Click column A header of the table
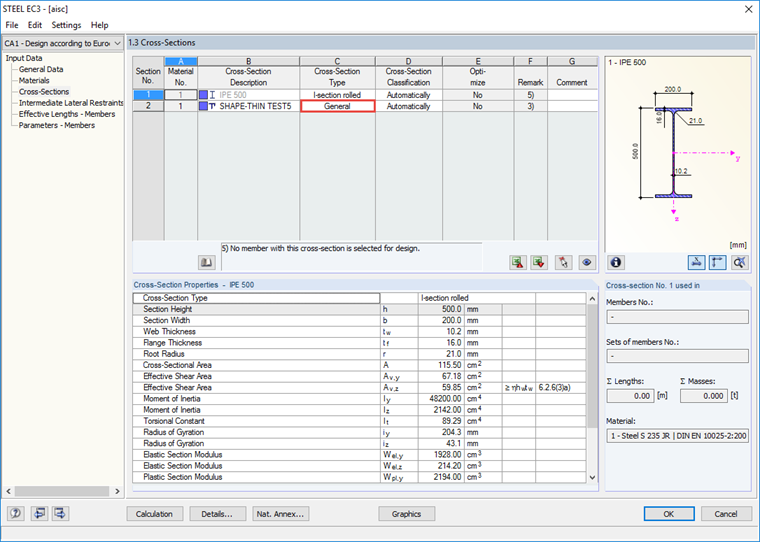 (181, 61)
